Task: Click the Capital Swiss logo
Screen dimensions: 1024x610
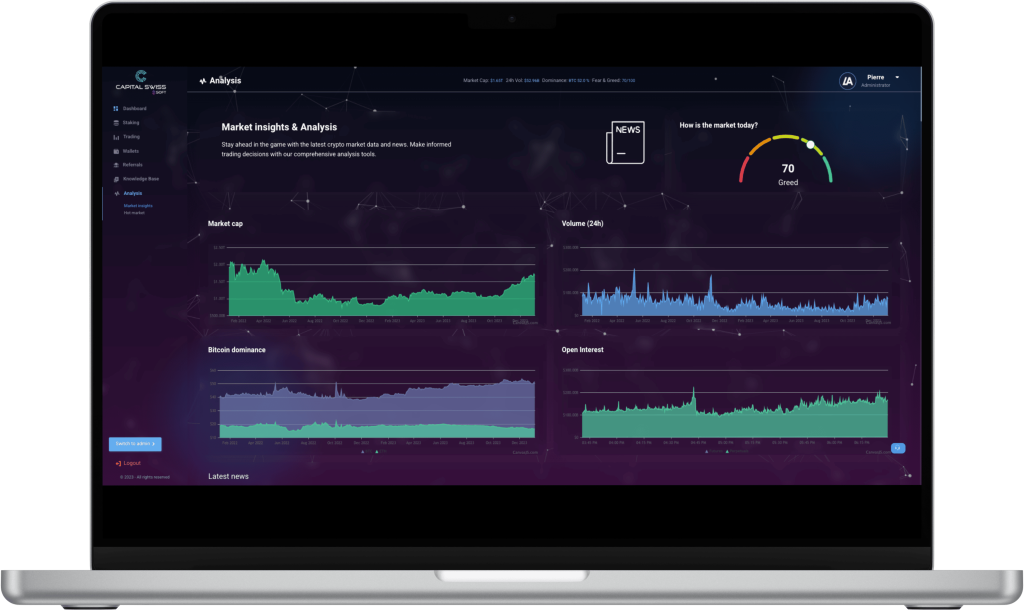Action: (140, 83)
